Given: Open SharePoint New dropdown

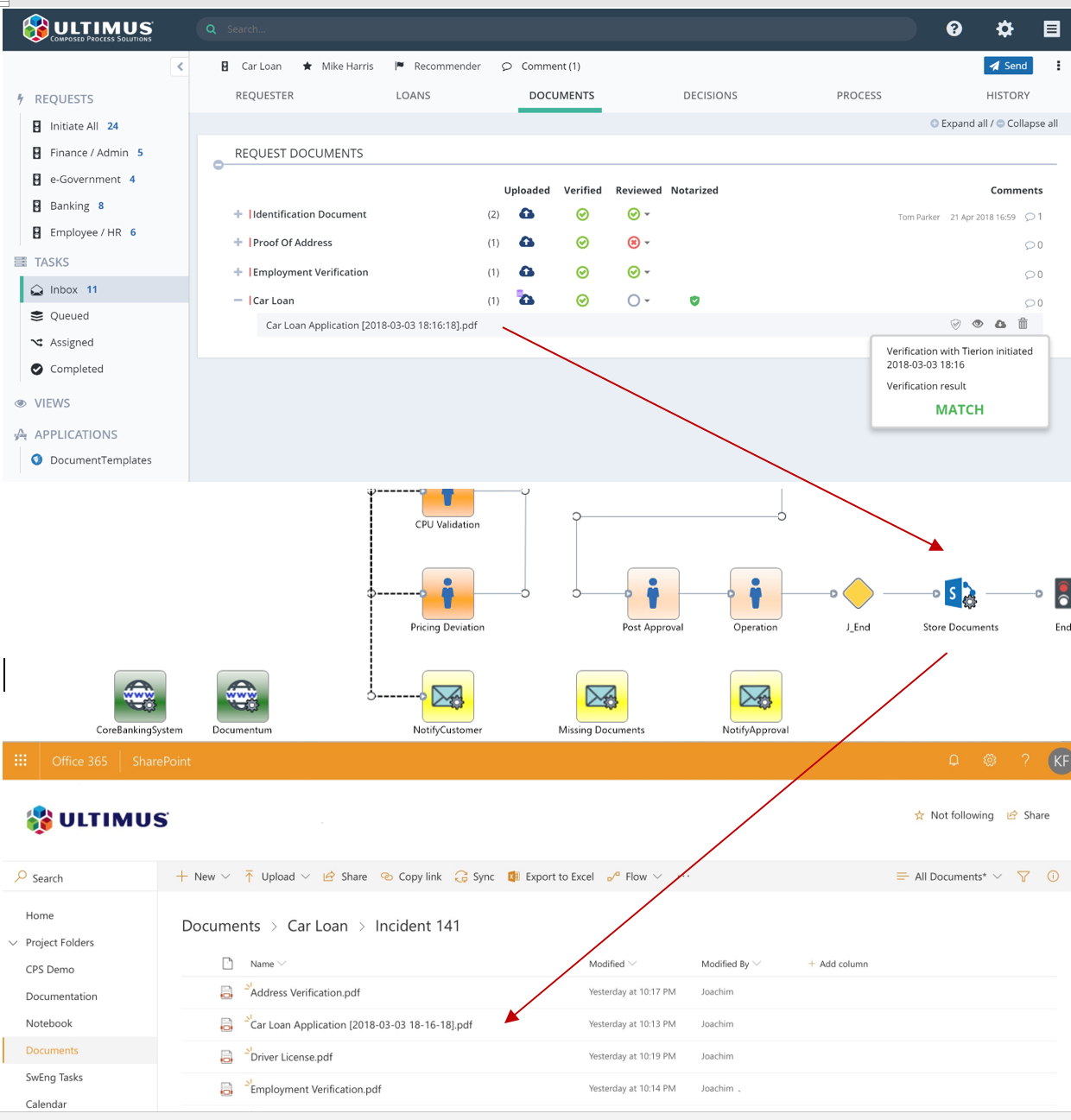Looking at the screenshot, I should tap(203, 876).
